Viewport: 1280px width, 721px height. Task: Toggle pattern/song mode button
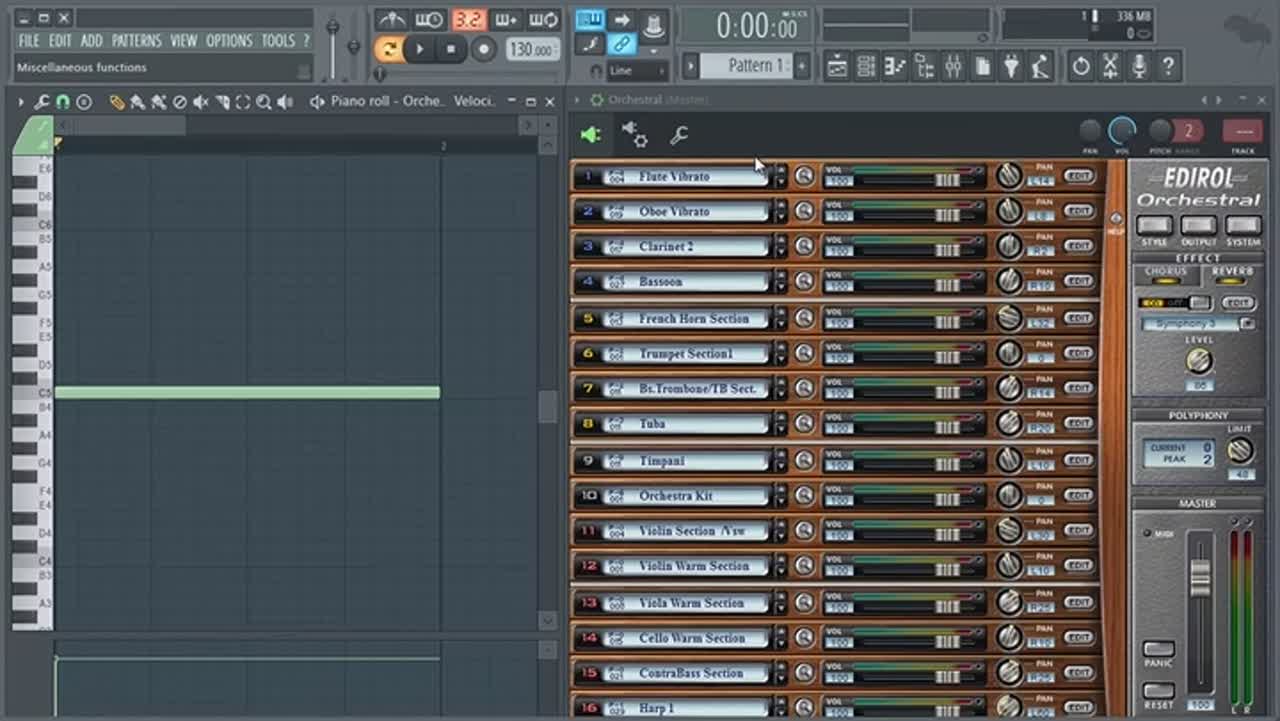click(x=388, y=49)
